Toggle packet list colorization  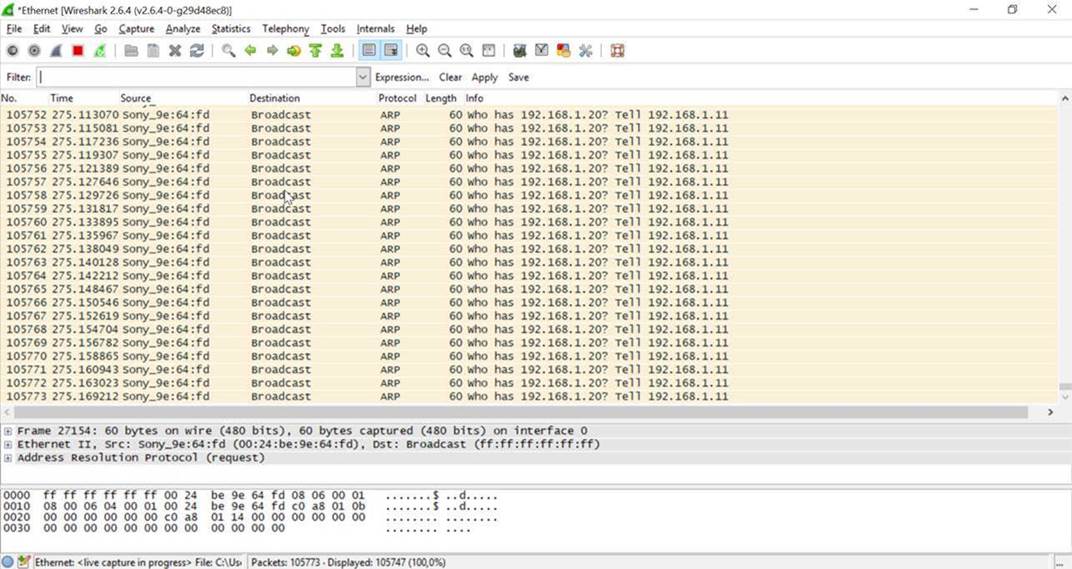coord(368,51)
